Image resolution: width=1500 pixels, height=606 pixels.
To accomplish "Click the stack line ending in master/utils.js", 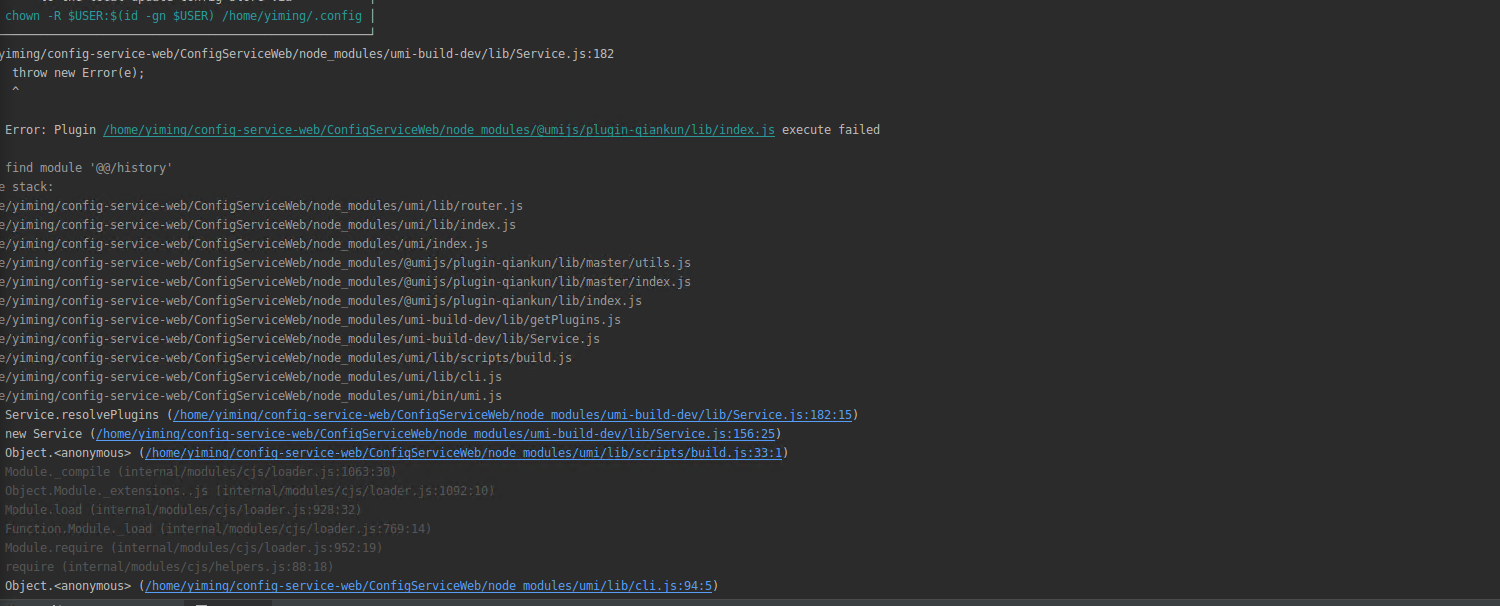I will 345,263.
